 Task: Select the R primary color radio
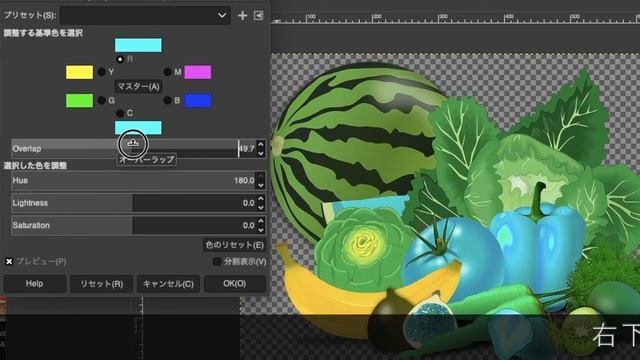[120, 59]
